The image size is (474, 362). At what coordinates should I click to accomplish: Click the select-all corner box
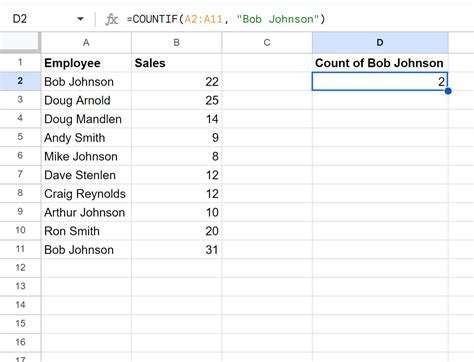tap(20, 43)
